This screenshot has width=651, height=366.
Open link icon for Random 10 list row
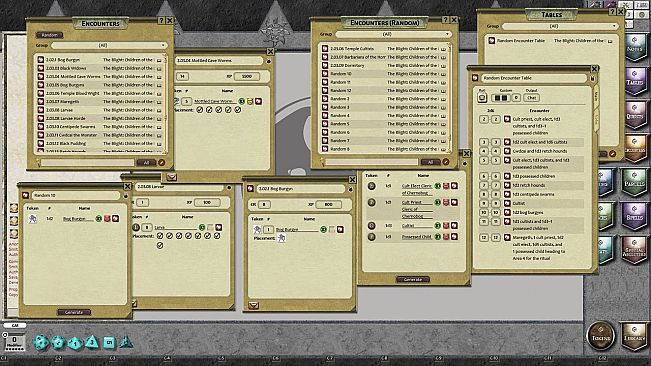click(325, 73)
